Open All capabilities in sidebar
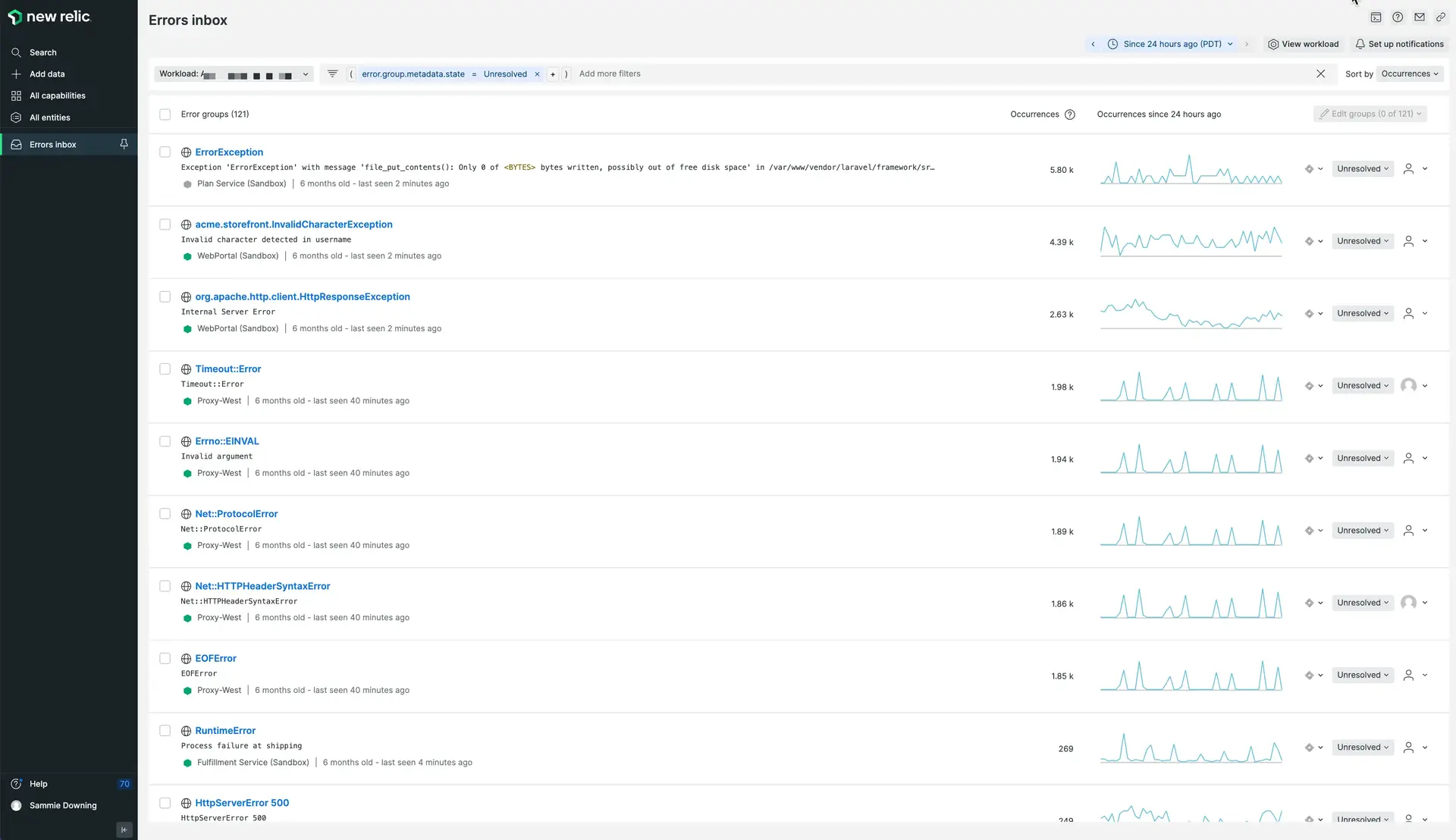1456x840 pixels. point(57,96)
